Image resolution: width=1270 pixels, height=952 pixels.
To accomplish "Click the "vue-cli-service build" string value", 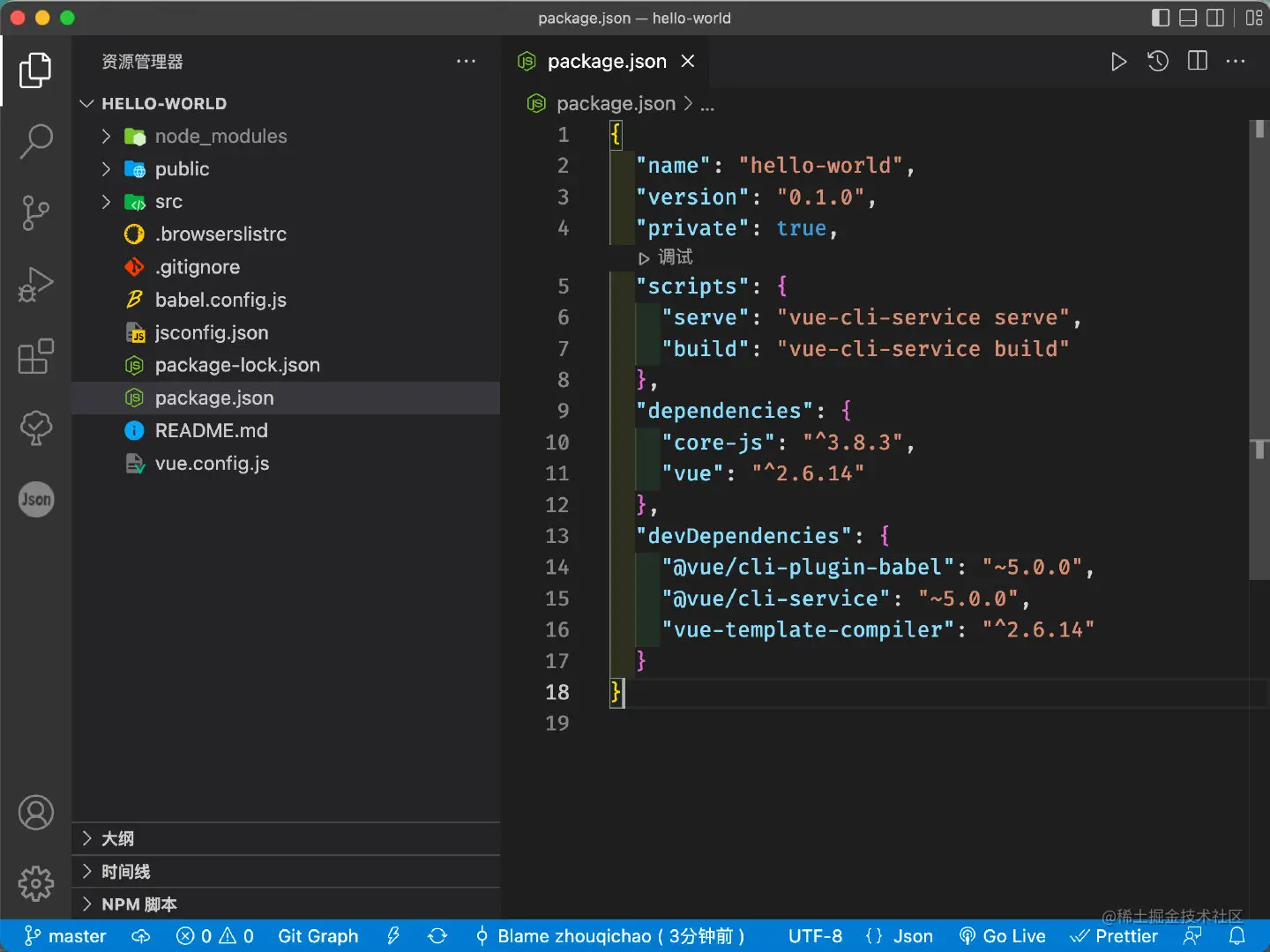I will (923, 348).
